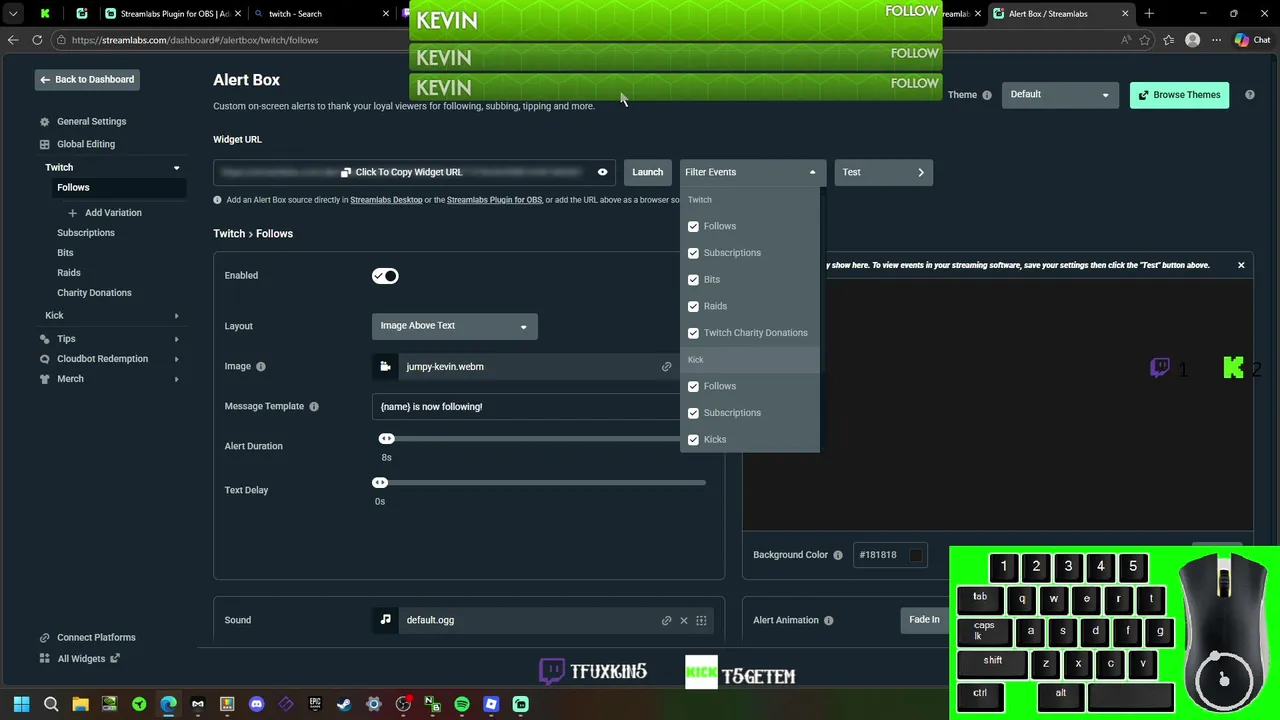This screenshot has height=720, width=1280.
Task: Switch to twitch - Search browser tab
Action: click(320, 14)
